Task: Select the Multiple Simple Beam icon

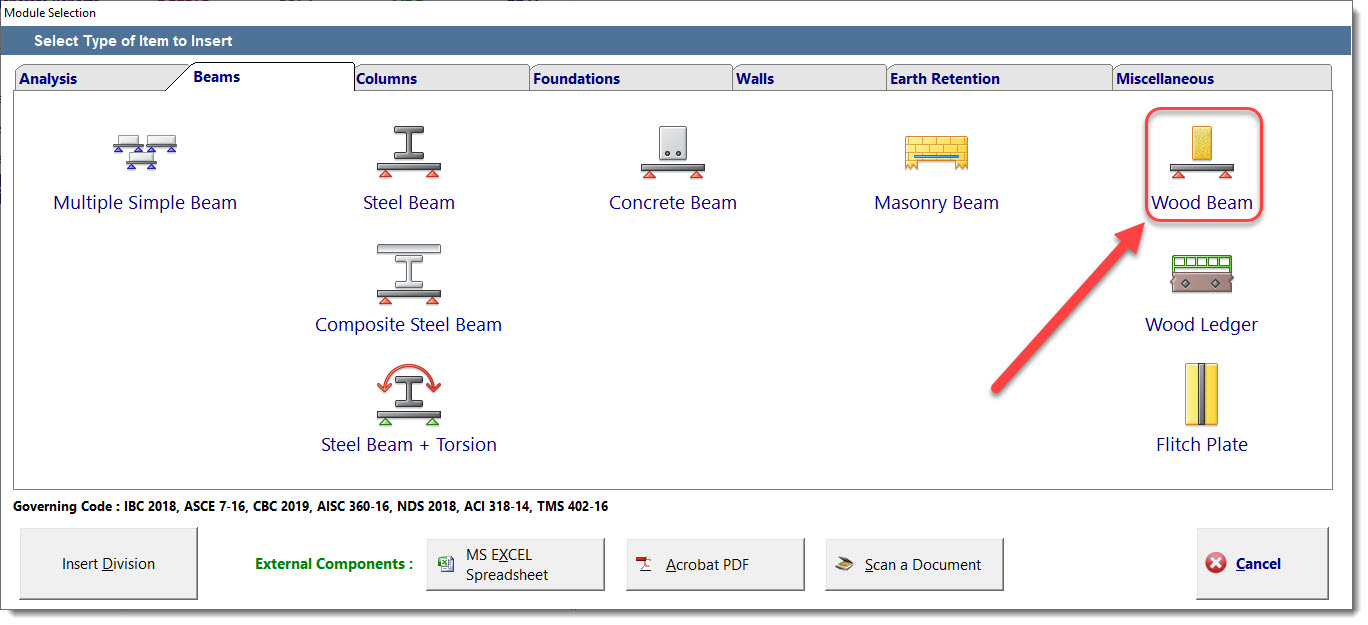Action: pyautogui.click(x=145, y=153)
